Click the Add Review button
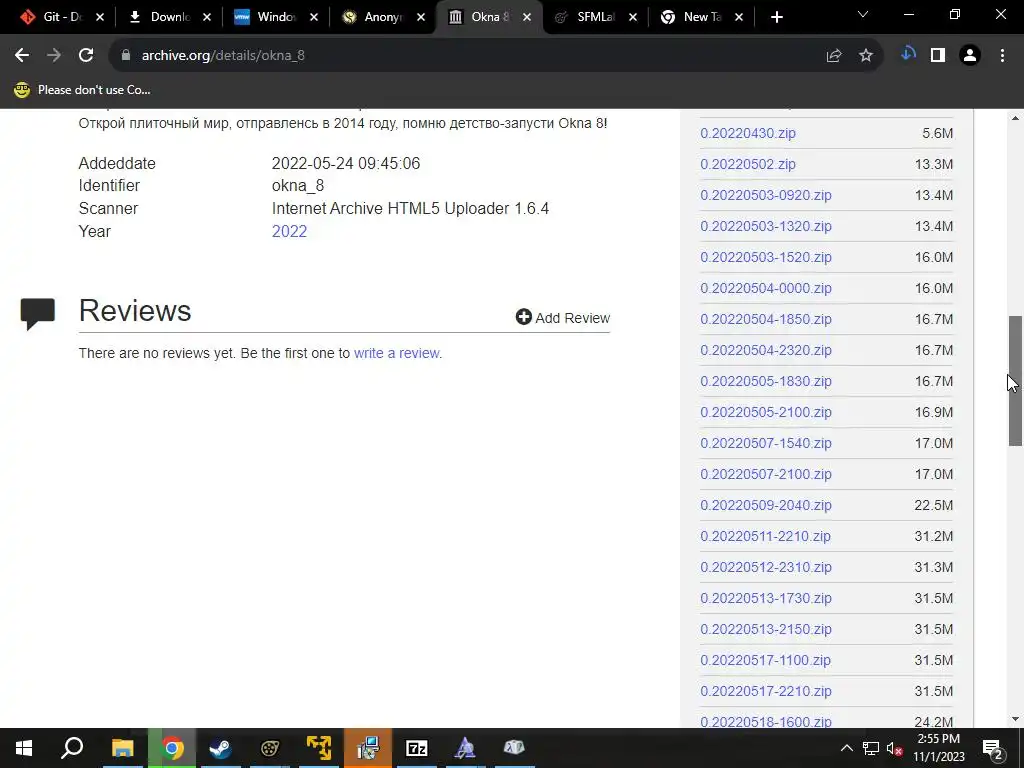 tap(563, 317)
